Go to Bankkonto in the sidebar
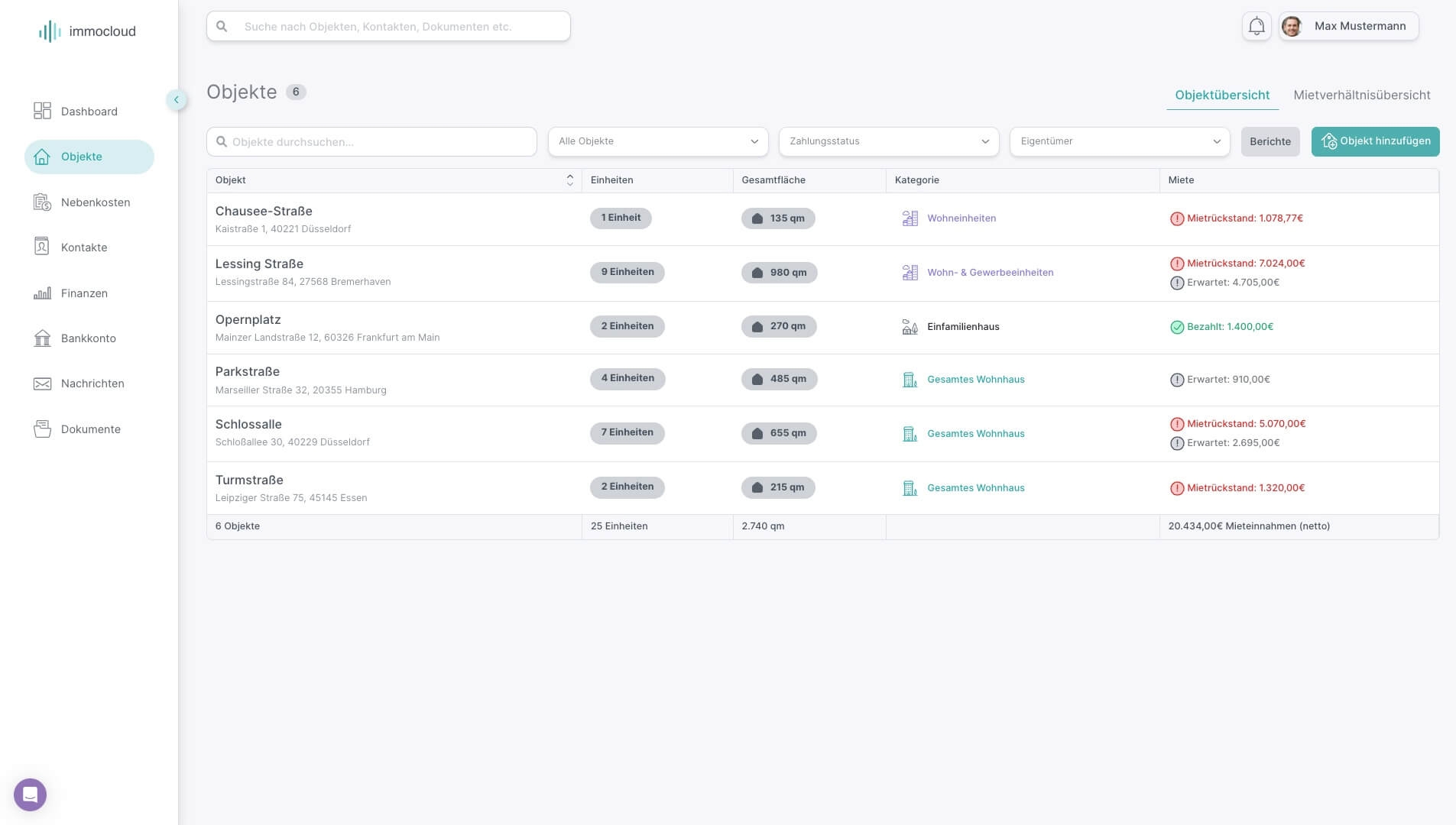This screenshot has width=1456, height=825. click(x=88, y=338)
